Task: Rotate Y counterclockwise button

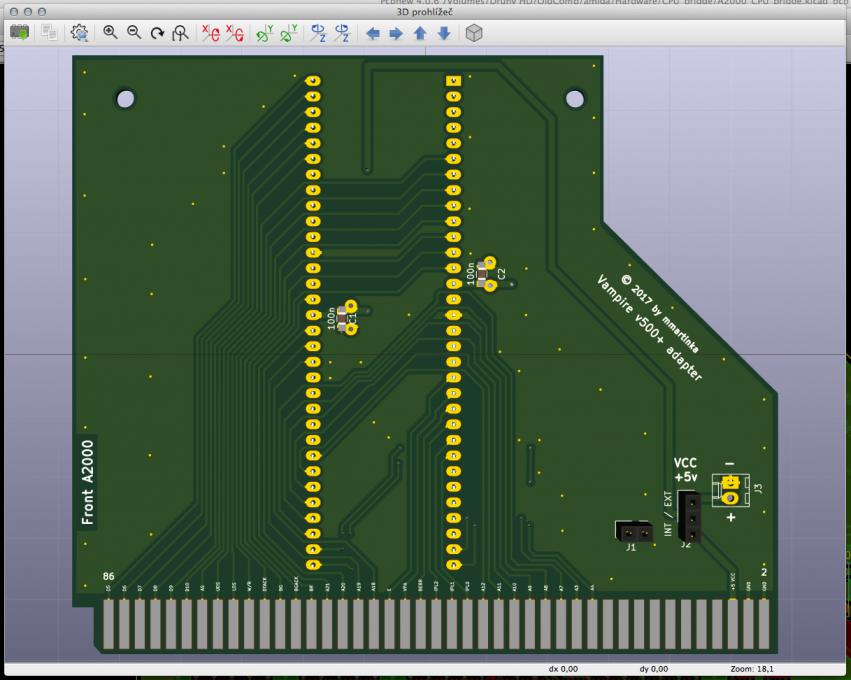Action: (289, 33)
